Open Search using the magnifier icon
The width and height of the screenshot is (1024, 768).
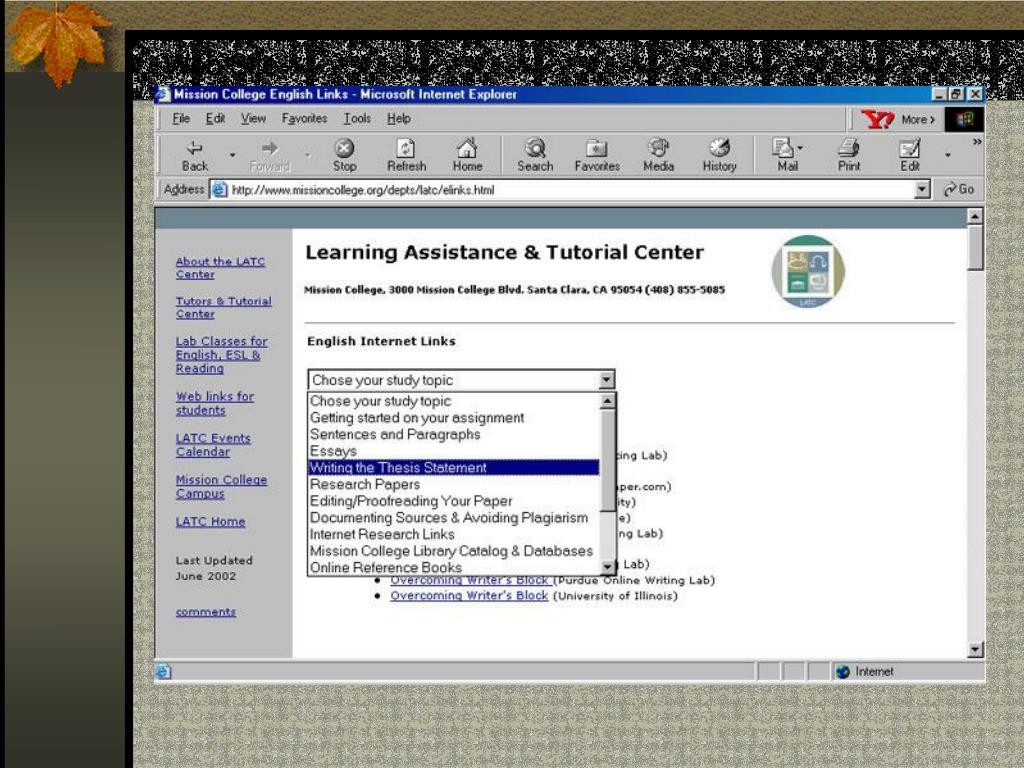pyautogui.click(x=535, y=148)
